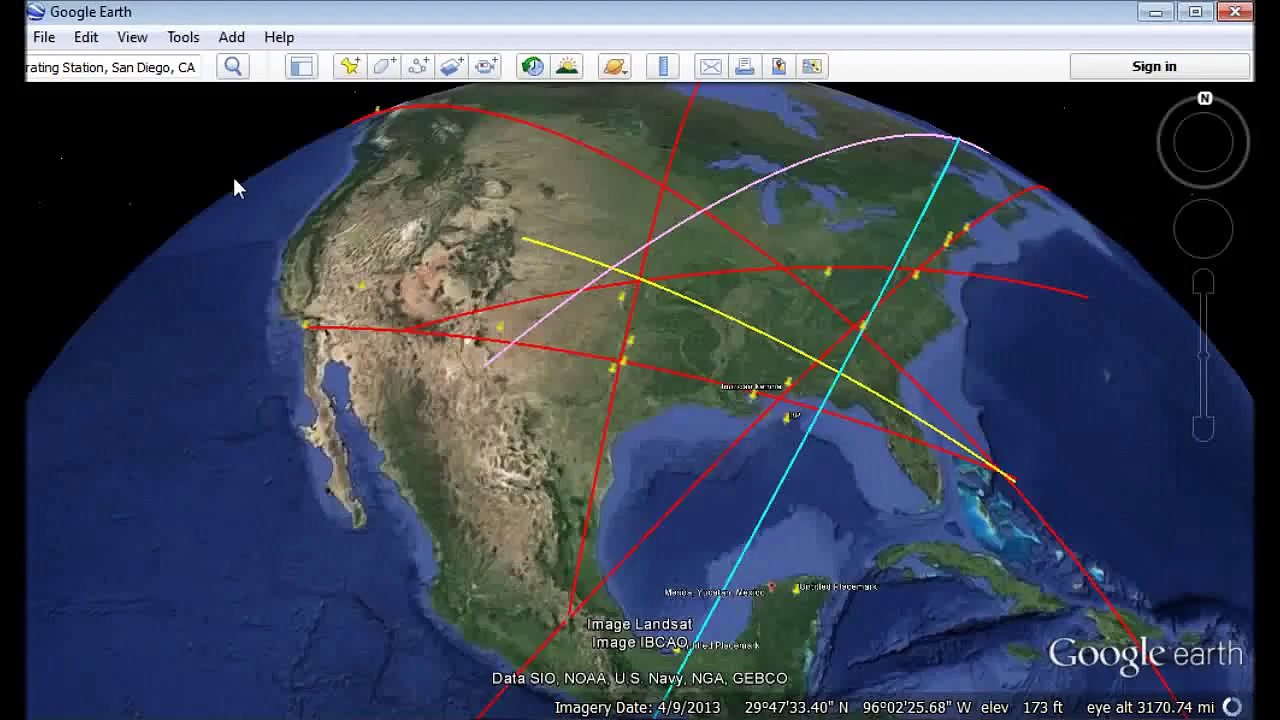The width and height of the screenshot is (1280, 720).
Task: Click the elev 173 ft readout
Action: point(1022,707)
